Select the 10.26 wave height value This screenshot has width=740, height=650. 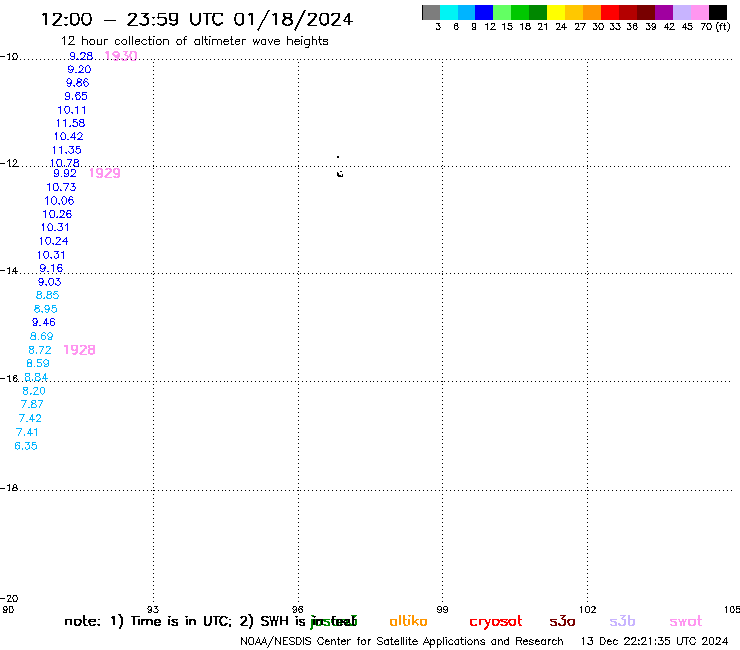pos(57,214)
